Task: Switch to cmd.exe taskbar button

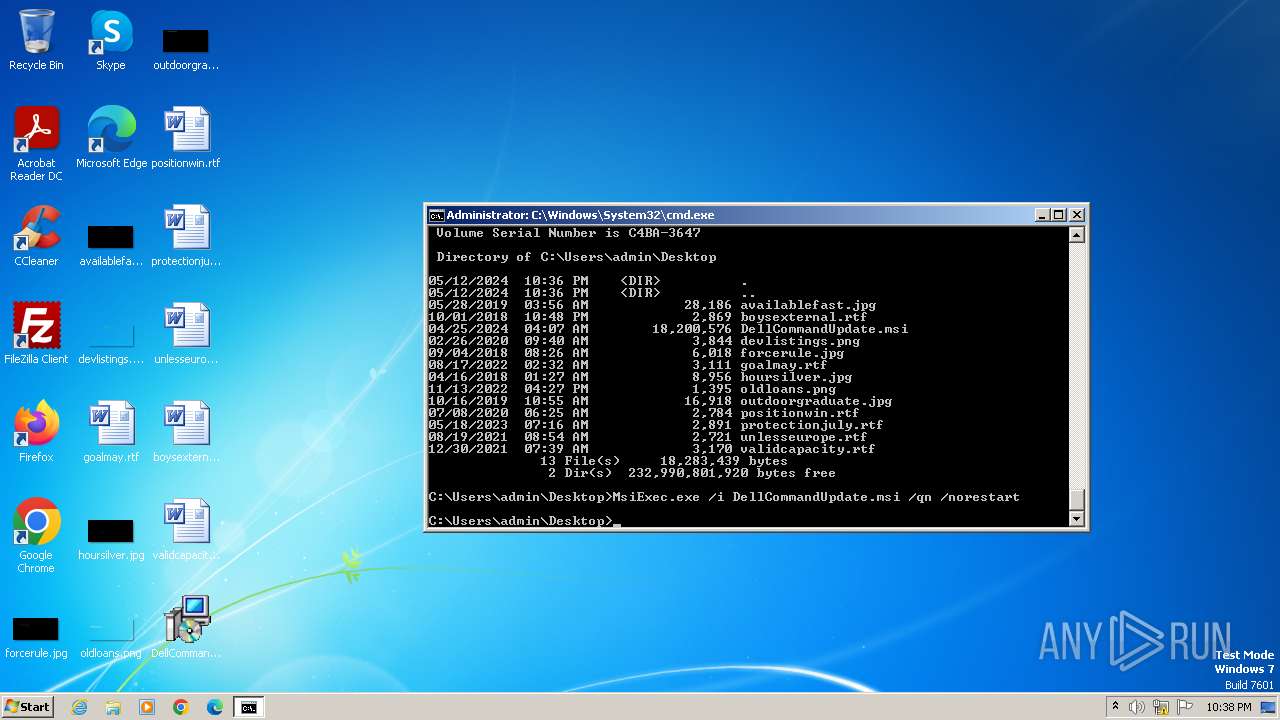Action: point(248,707)
